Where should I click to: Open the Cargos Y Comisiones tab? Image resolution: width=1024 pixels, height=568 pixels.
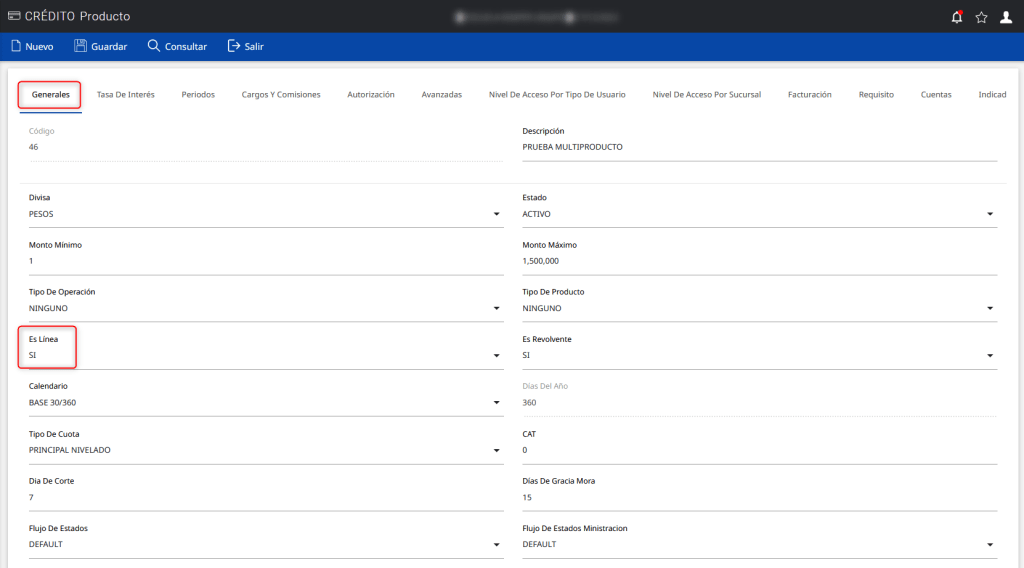[x=281, y=95]
